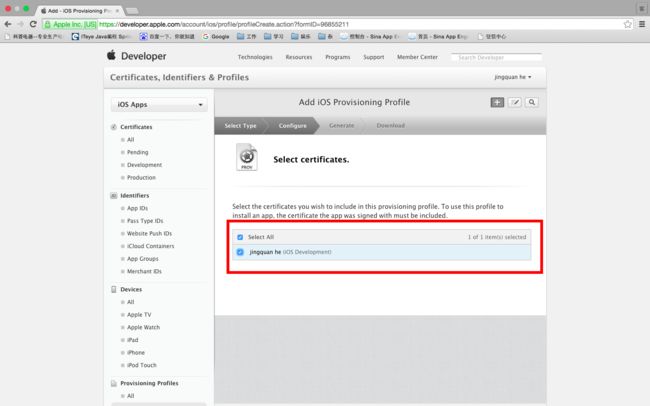
Task: Click the Provisioning Profiles section icon
Action: [114, 383]
